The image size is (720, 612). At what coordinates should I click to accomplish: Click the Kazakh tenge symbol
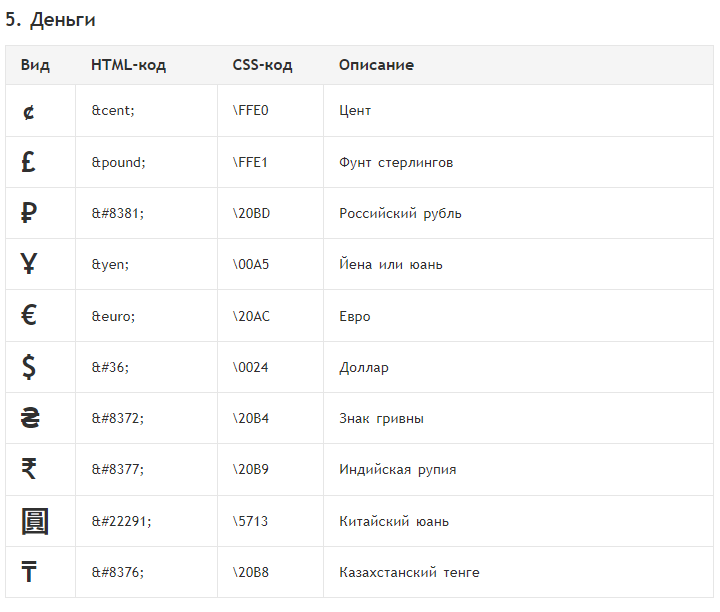pyautogui.click(x=28, y=572)
